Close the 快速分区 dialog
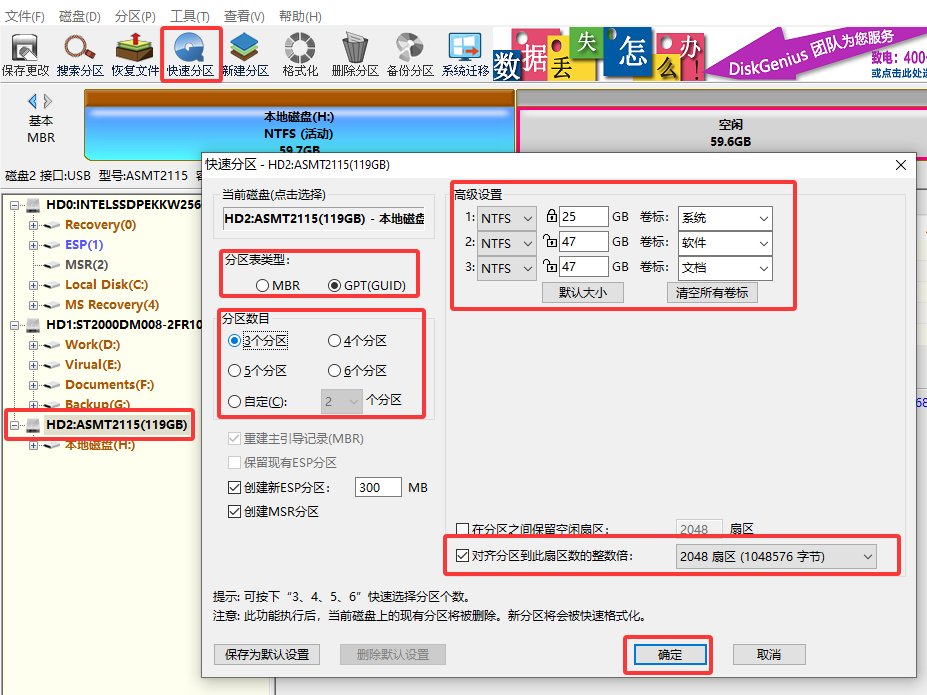This screenshot has width=927, height=695. [900, 165]
